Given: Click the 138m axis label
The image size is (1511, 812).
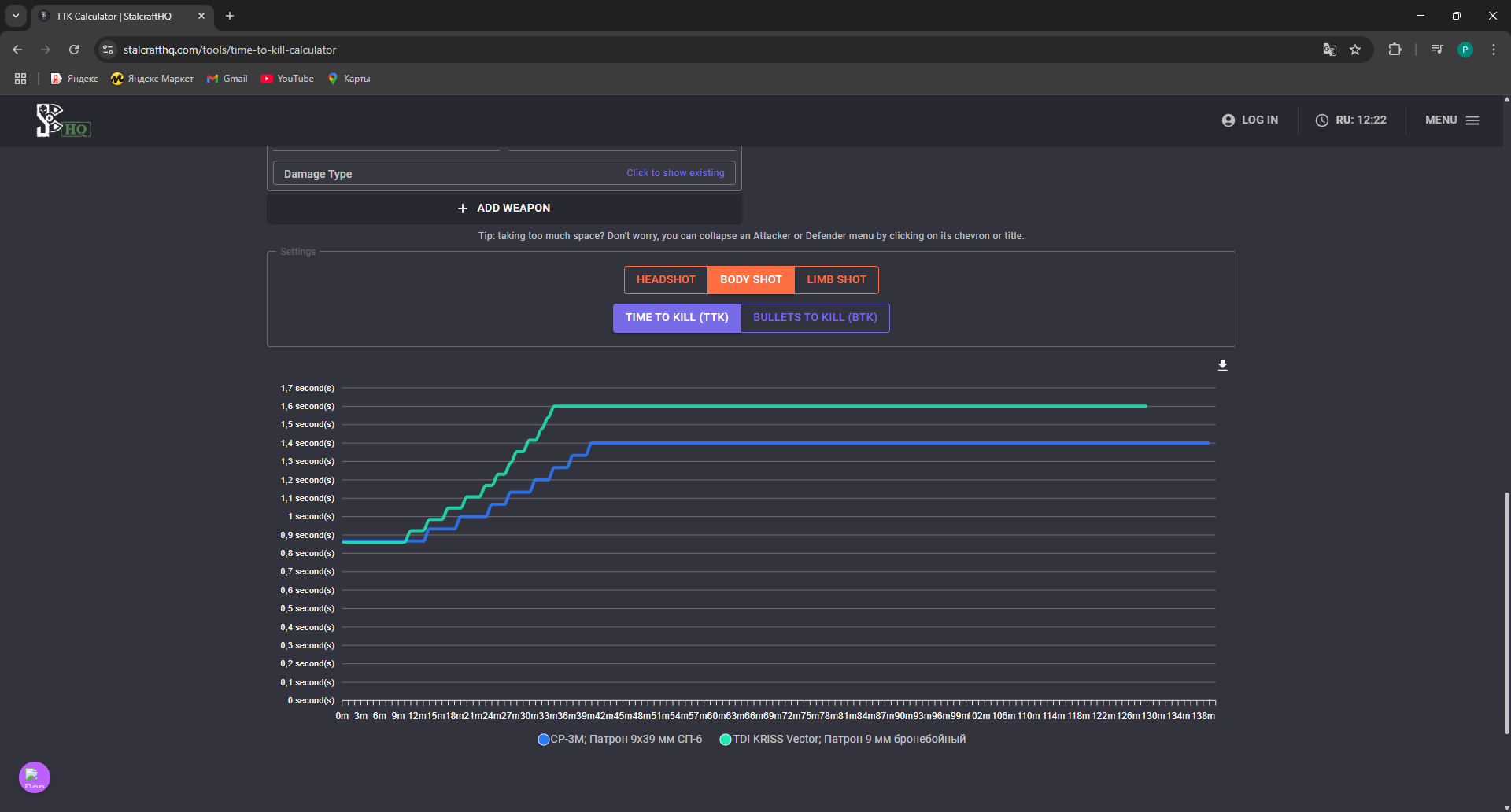Looking at the screenshot, I should [x=1203, y=716].
